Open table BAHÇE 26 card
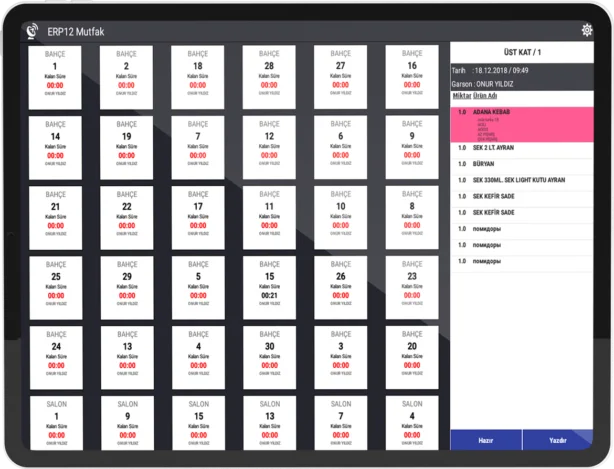Viewport: 614px width, 469px height. pyautogui.click(x=341, y=287)
